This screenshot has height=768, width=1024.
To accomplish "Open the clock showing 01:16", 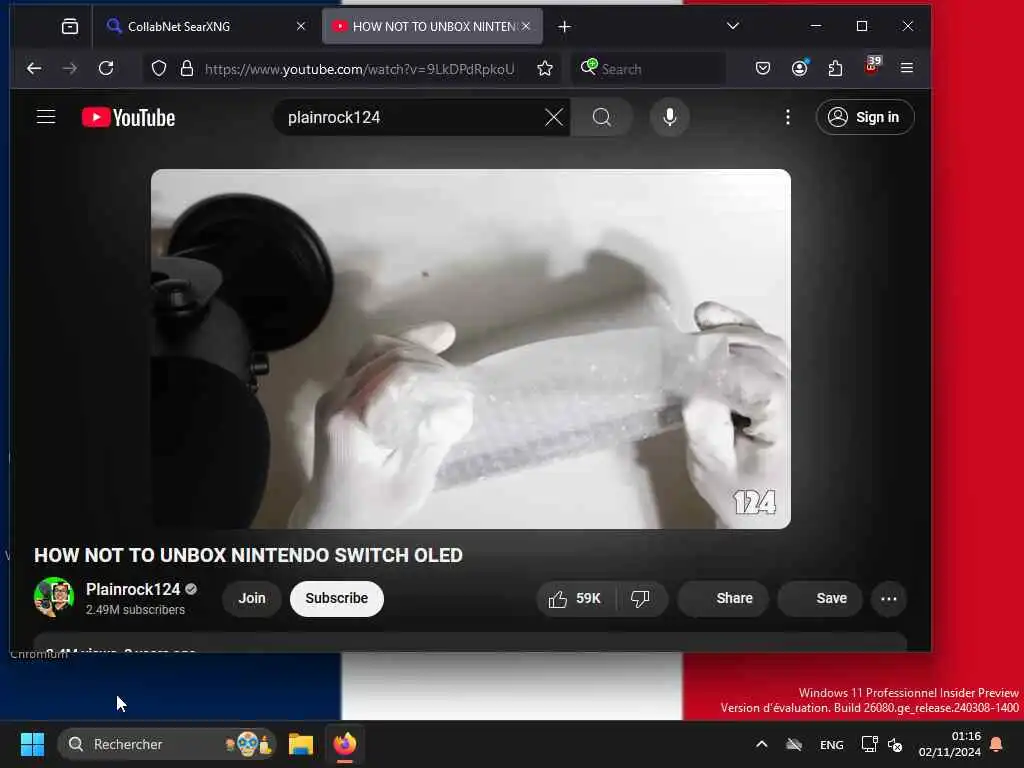I will pyautogui.click(x=950, y=744).
